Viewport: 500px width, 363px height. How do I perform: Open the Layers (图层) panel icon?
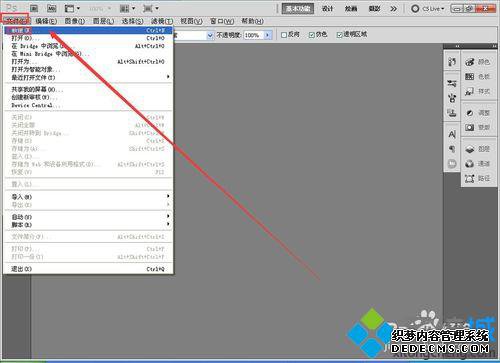pyautogui.click(x=470, y=149)
